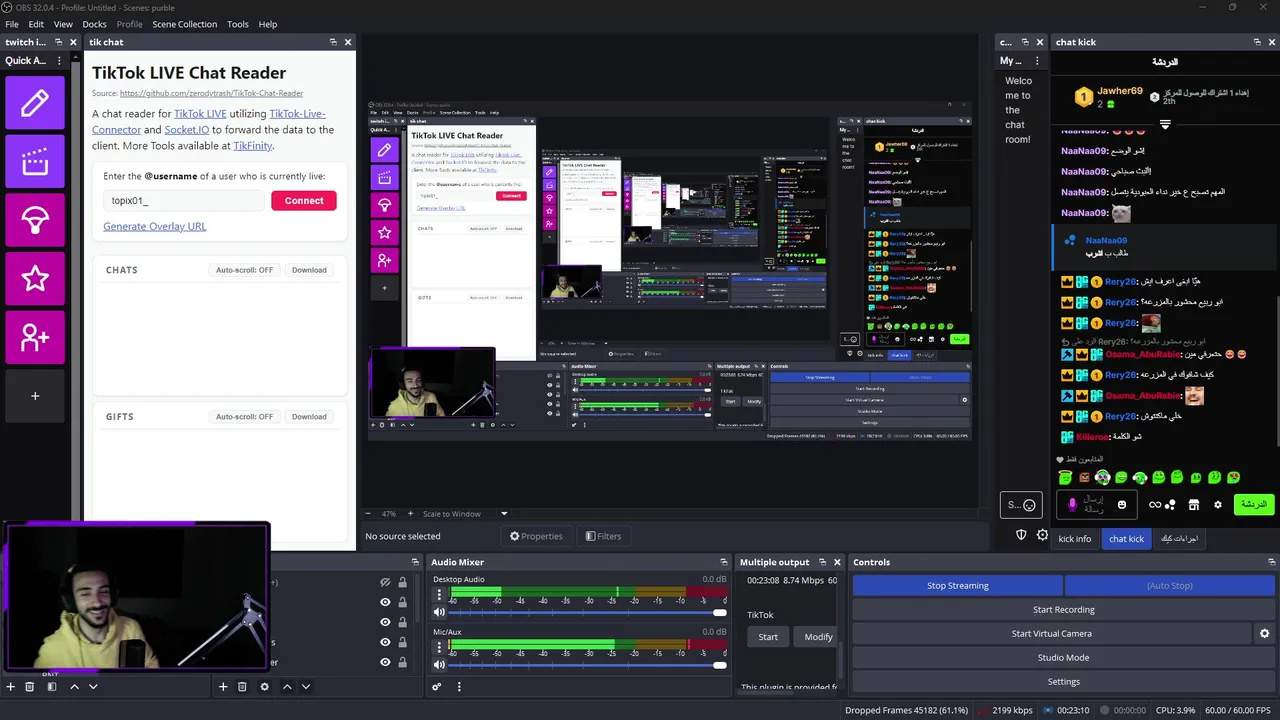The image size is (1280, 720).
Task: Open emoji picker in Kick message box
Action: coord(1122,505)
